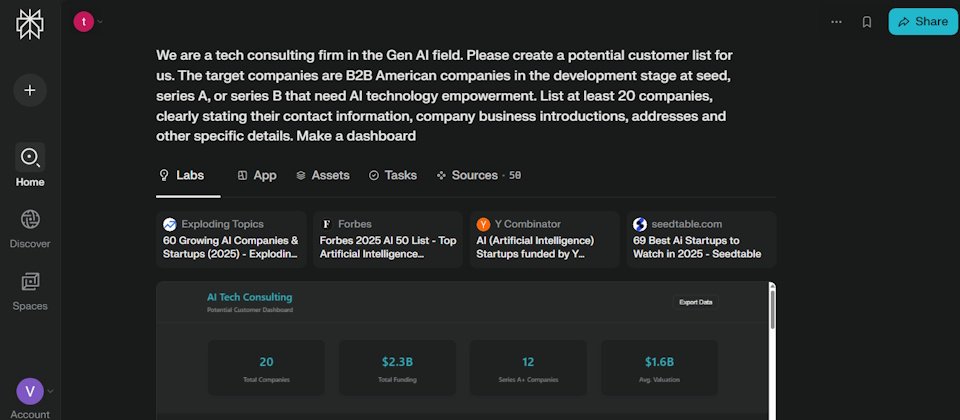Click the dashboard preview vertical scrollbar
The width and height of the screenshot is (960, 420).
(x=772, y=309)
